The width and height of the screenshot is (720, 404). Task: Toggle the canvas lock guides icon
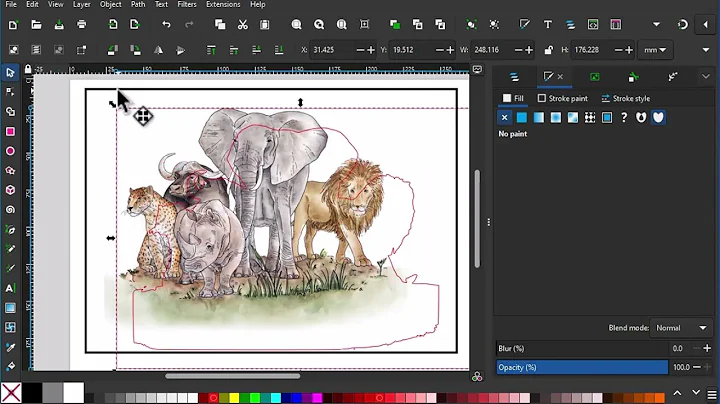28,69
